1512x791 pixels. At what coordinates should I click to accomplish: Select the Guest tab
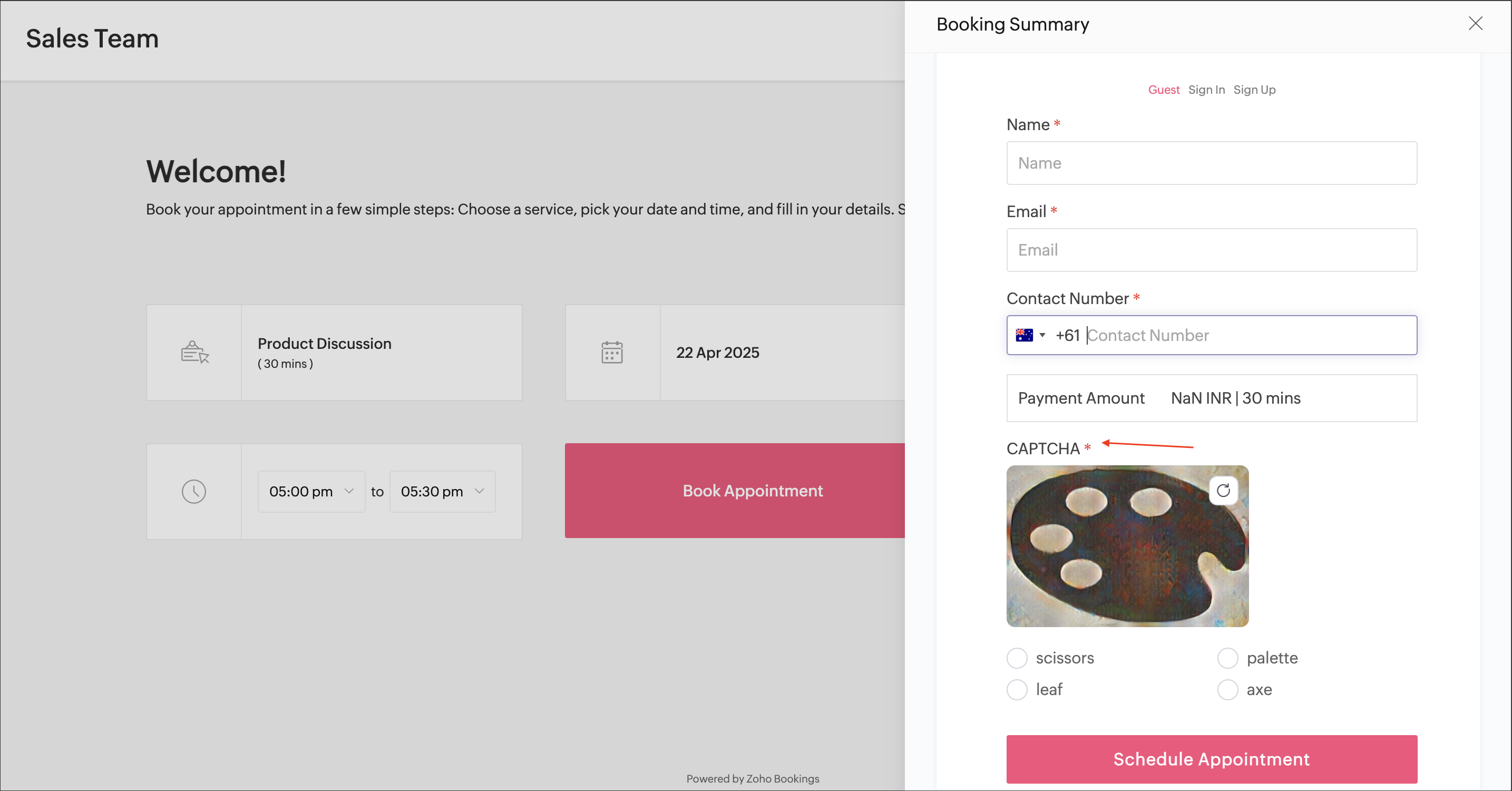[1163, 90]
